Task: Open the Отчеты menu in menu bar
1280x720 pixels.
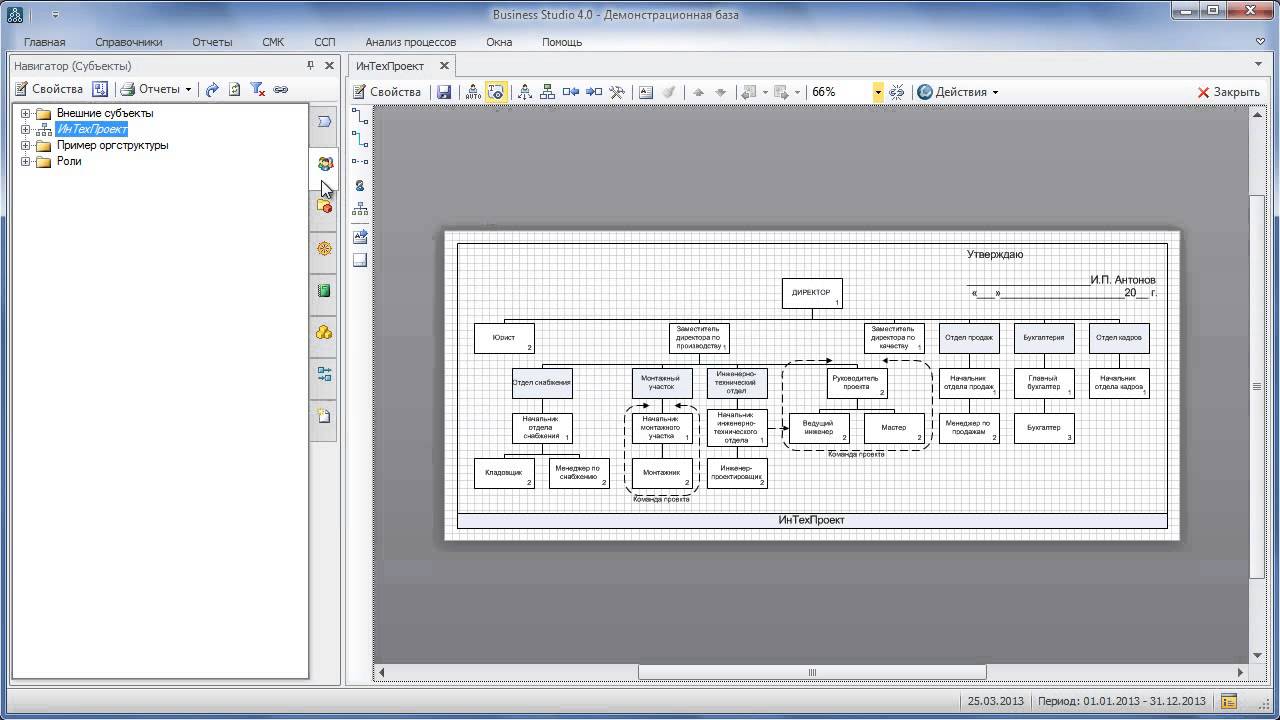Action: [x=212, y=42]
